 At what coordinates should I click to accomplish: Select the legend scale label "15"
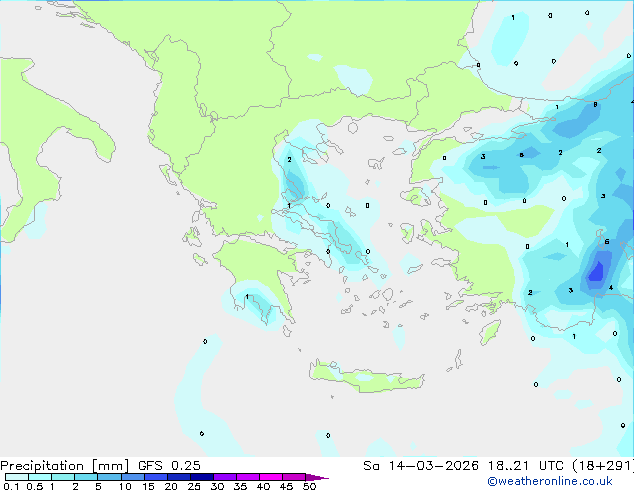pos(148,486)
